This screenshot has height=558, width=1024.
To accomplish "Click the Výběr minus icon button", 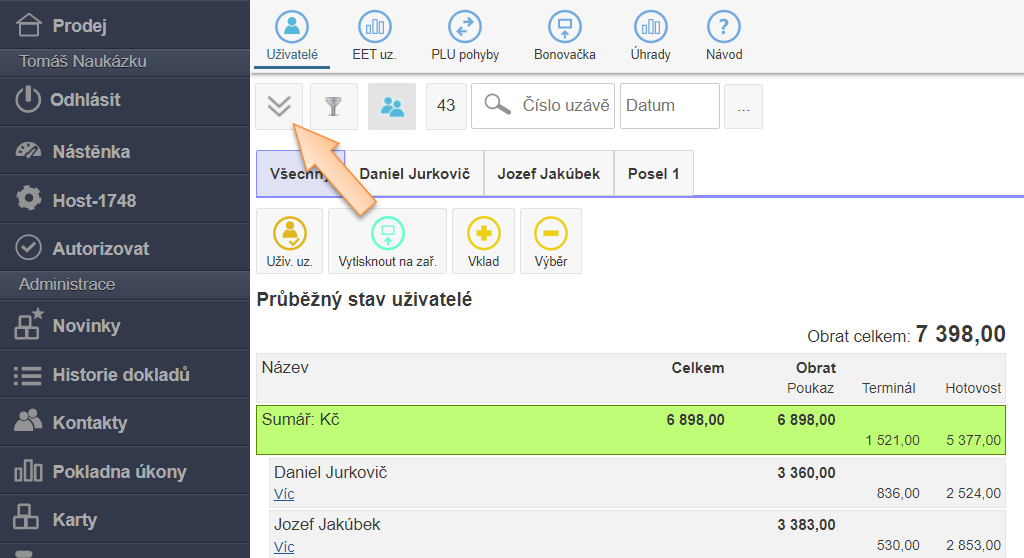I will tap(550, 241).
